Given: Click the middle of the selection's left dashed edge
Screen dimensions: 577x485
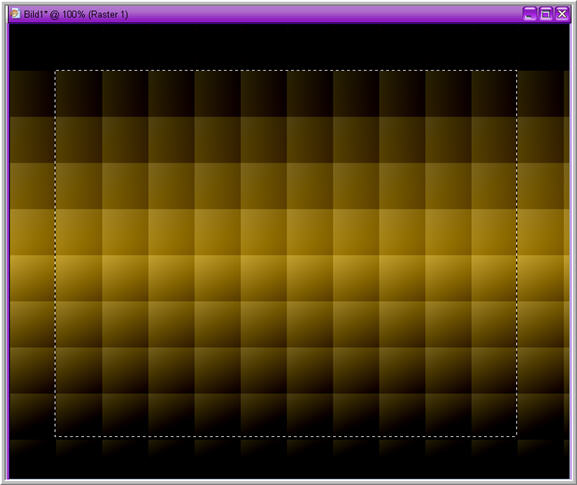Looking at the screenshot, I should pyautogui.click(x=56, y=254).
